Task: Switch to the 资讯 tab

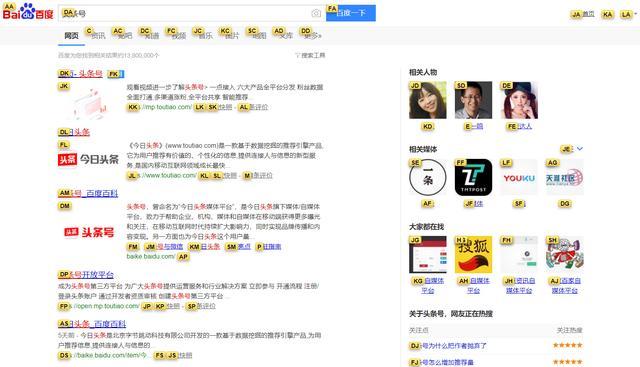Action: coord(97,36)
